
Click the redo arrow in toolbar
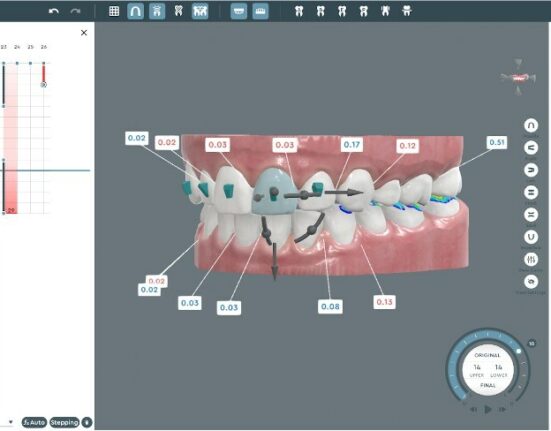[x=75, y=11]
